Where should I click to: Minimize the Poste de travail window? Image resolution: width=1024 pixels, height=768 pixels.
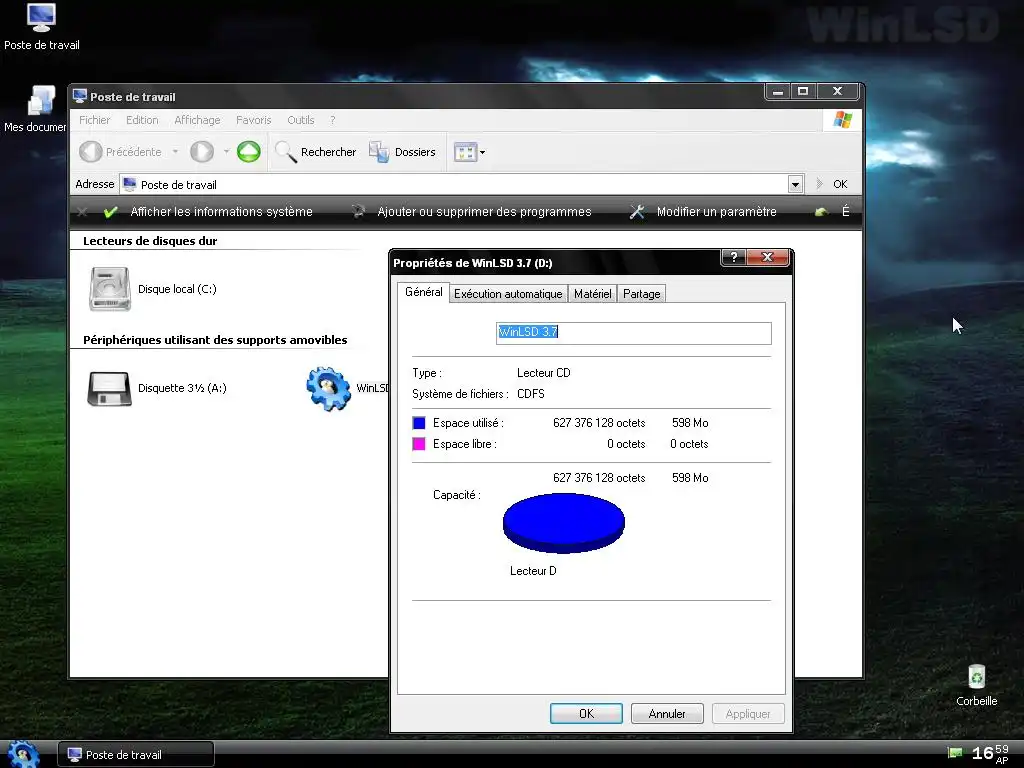tap(777, 91)
